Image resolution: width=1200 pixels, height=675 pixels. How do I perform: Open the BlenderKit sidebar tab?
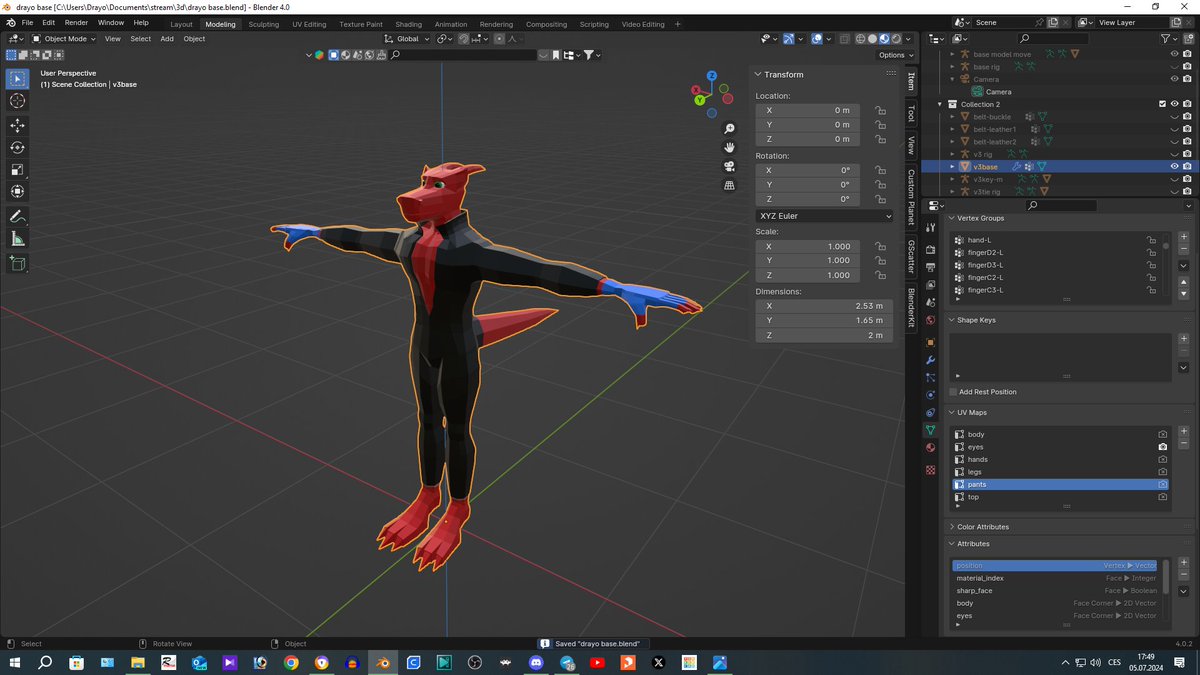[911, 307]
